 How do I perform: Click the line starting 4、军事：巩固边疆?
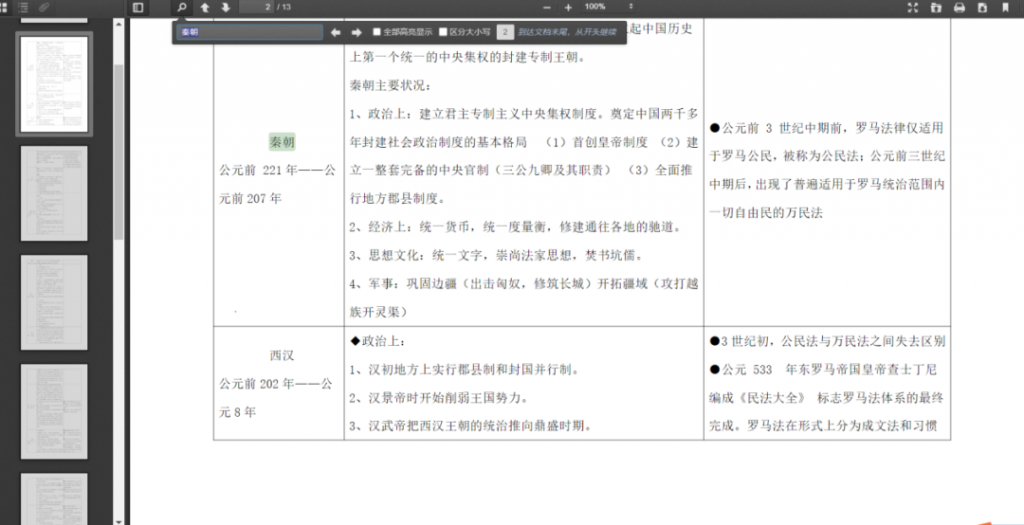[x=524, y=283]
